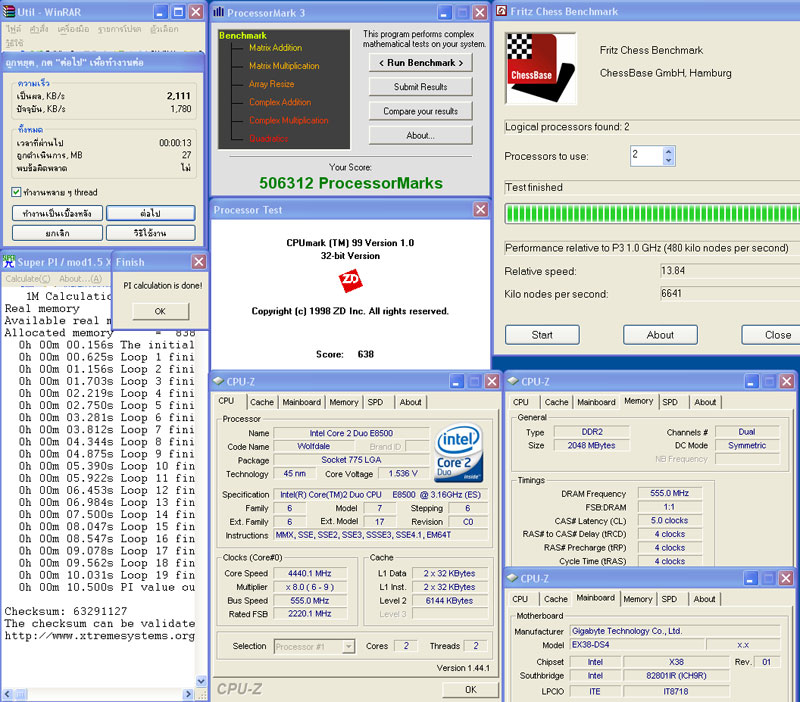Open Calculate menu in Super PI
This screenshot has height=702, width=800.
(28, 279)
